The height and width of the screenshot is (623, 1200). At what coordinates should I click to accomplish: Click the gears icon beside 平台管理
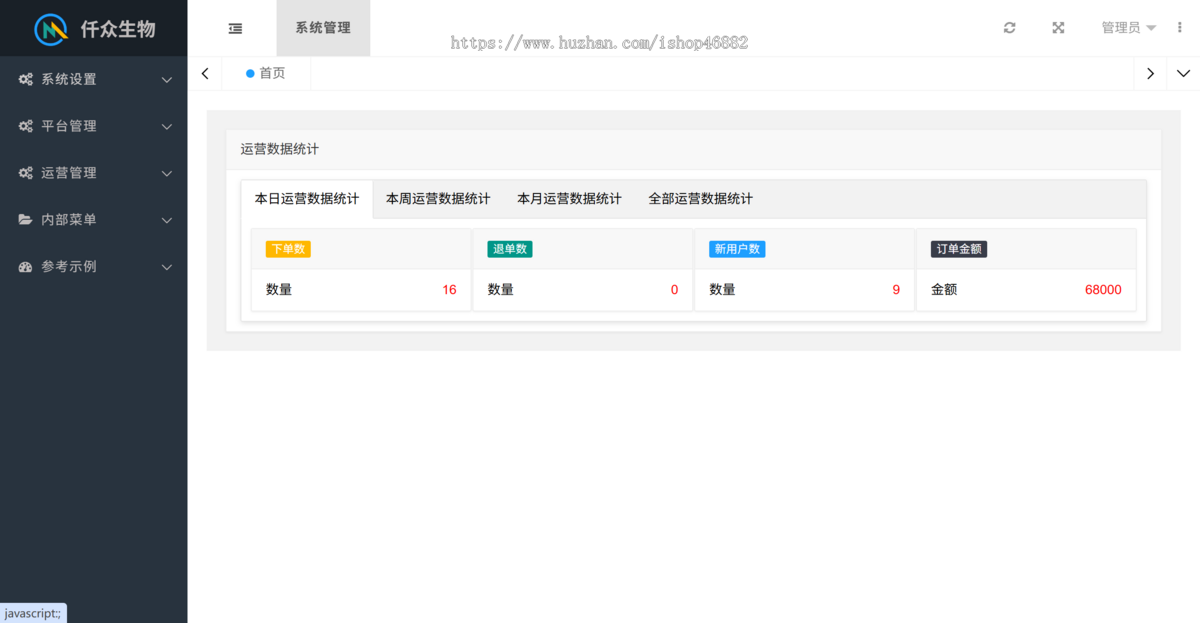pos(26,126)
